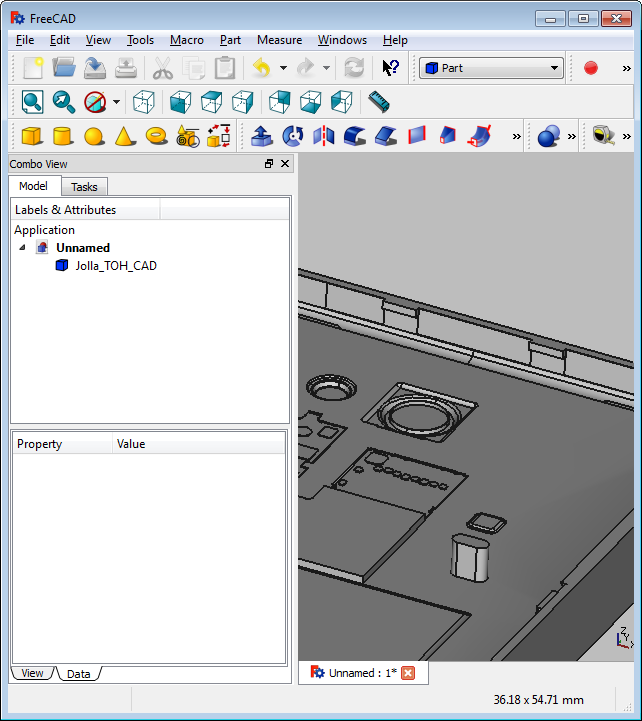The image size is (642, 721).
Task: Set the bottom view cube icon
Action: (x=310, y=102)
